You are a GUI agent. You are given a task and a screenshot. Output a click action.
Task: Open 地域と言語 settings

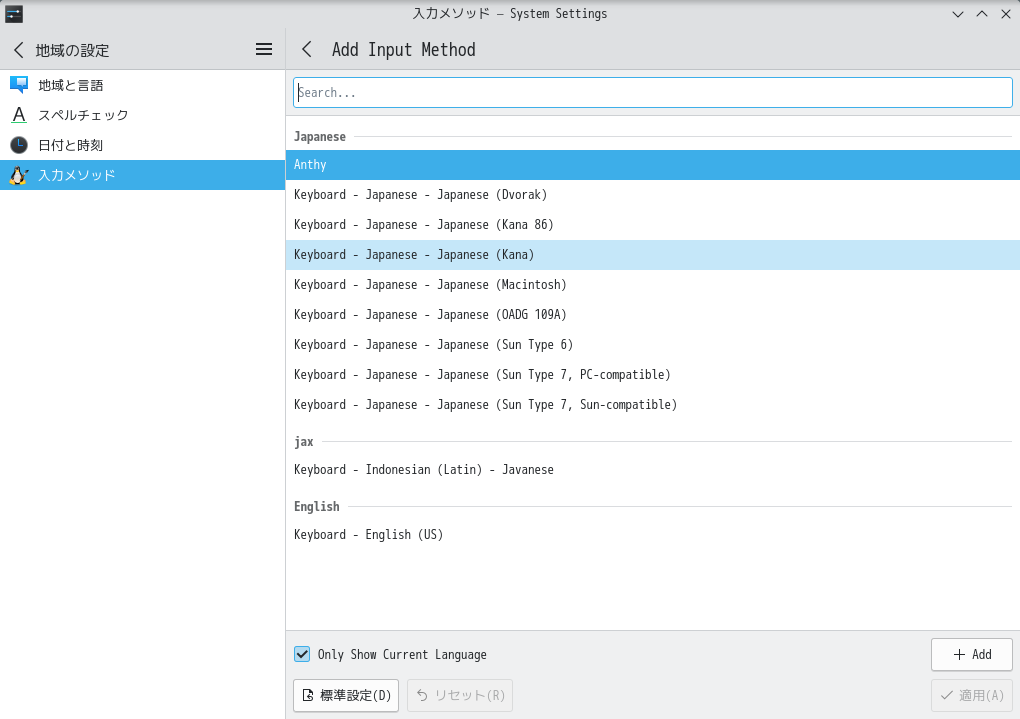(142, 85)
